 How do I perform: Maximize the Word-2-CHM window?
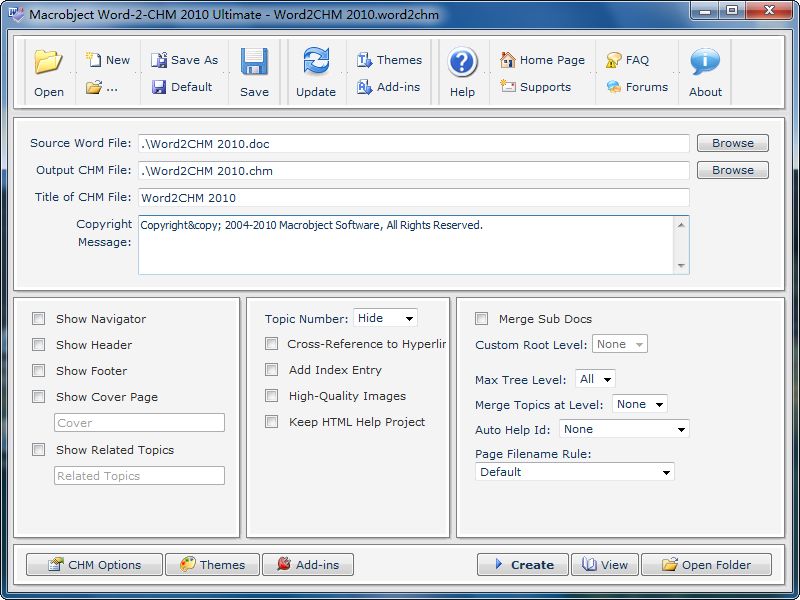pyautogui.click(x=732, y=10)
